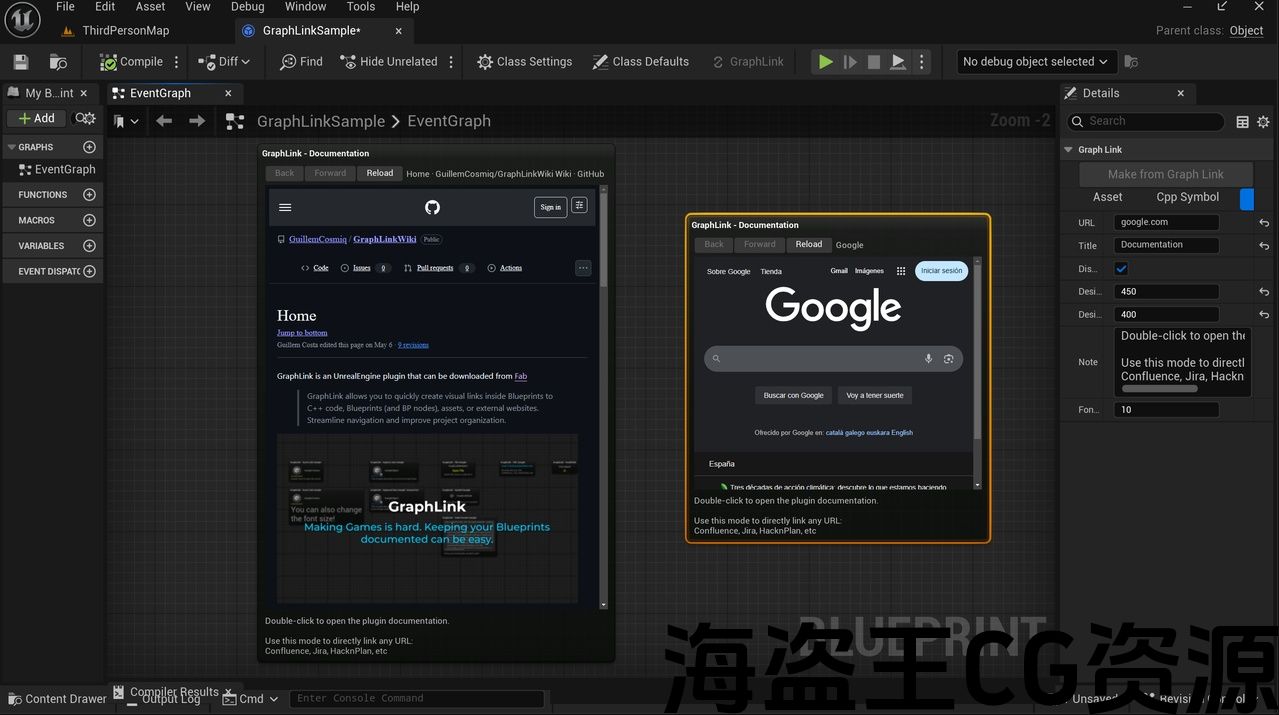This screenshot has height=715, width=1279.
Task: Click the navigate back arrow in graph
Action: pyautogui.click(x=164, y=121)
